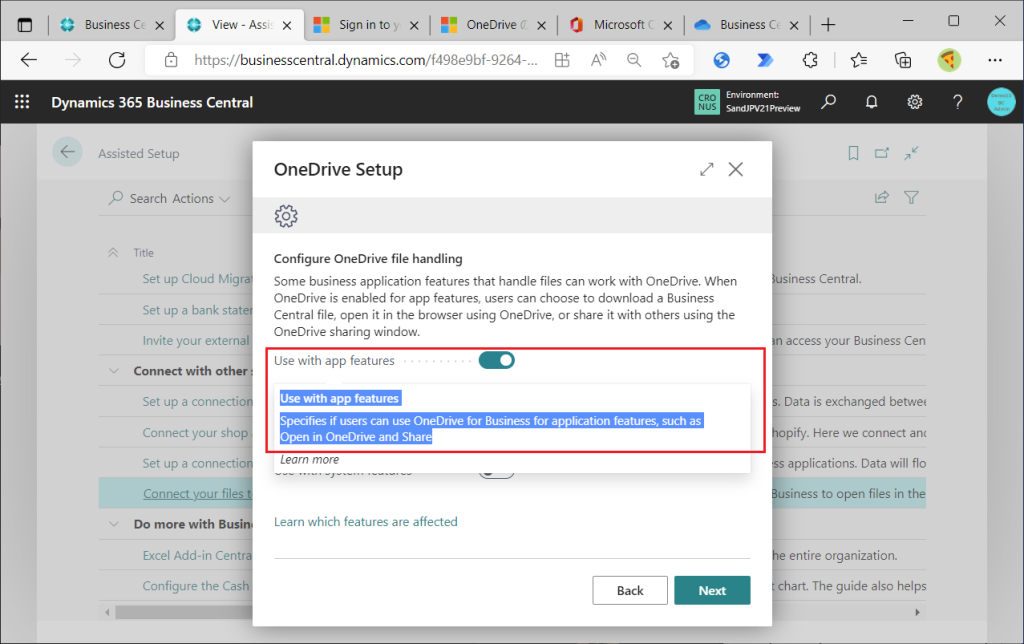The height and width of the screenshot is (644, 1024).
Task: Open the browser Extensions puzzle icon
Action: point(810,60)
